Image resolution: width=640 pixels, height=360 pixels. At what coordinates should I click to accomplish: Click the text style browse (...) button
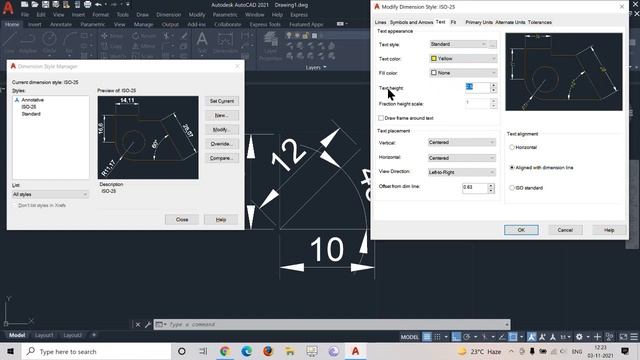click(x=493, y=44)
